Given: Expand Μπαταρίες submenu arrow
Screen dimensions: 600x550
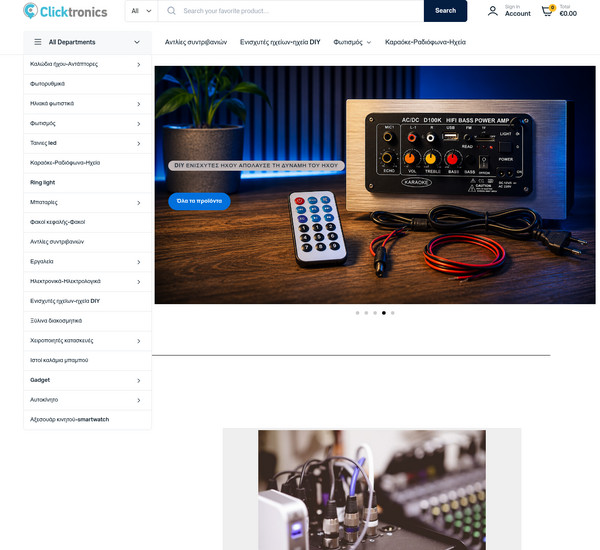Looking at the screenshot, I should point(139,203).
